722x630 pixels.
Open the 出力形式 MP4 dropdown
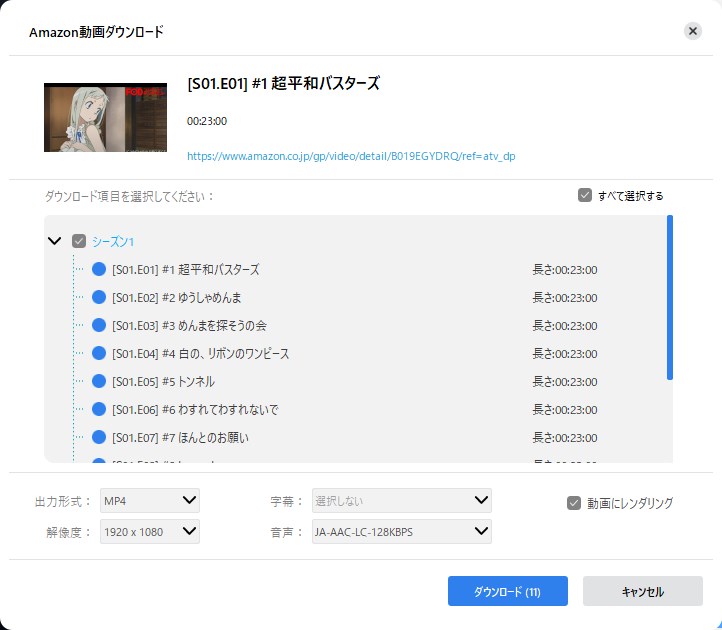(149, 500)
